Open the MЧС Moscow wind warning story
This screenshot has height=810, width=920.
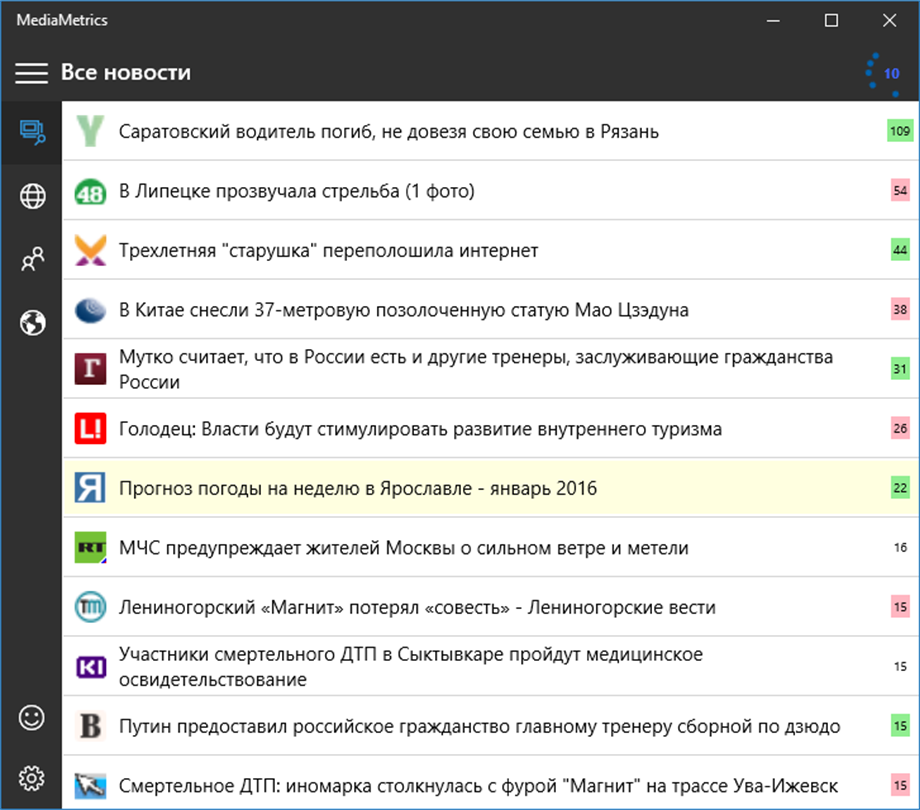(x=403, y=548)
